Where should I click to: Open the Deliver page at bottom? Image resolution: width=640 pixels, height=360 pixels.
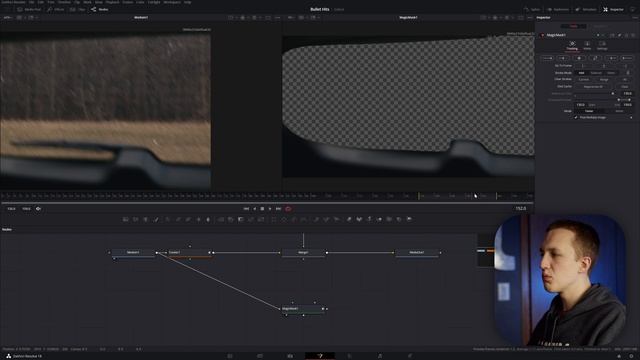[x=410, y=356]
